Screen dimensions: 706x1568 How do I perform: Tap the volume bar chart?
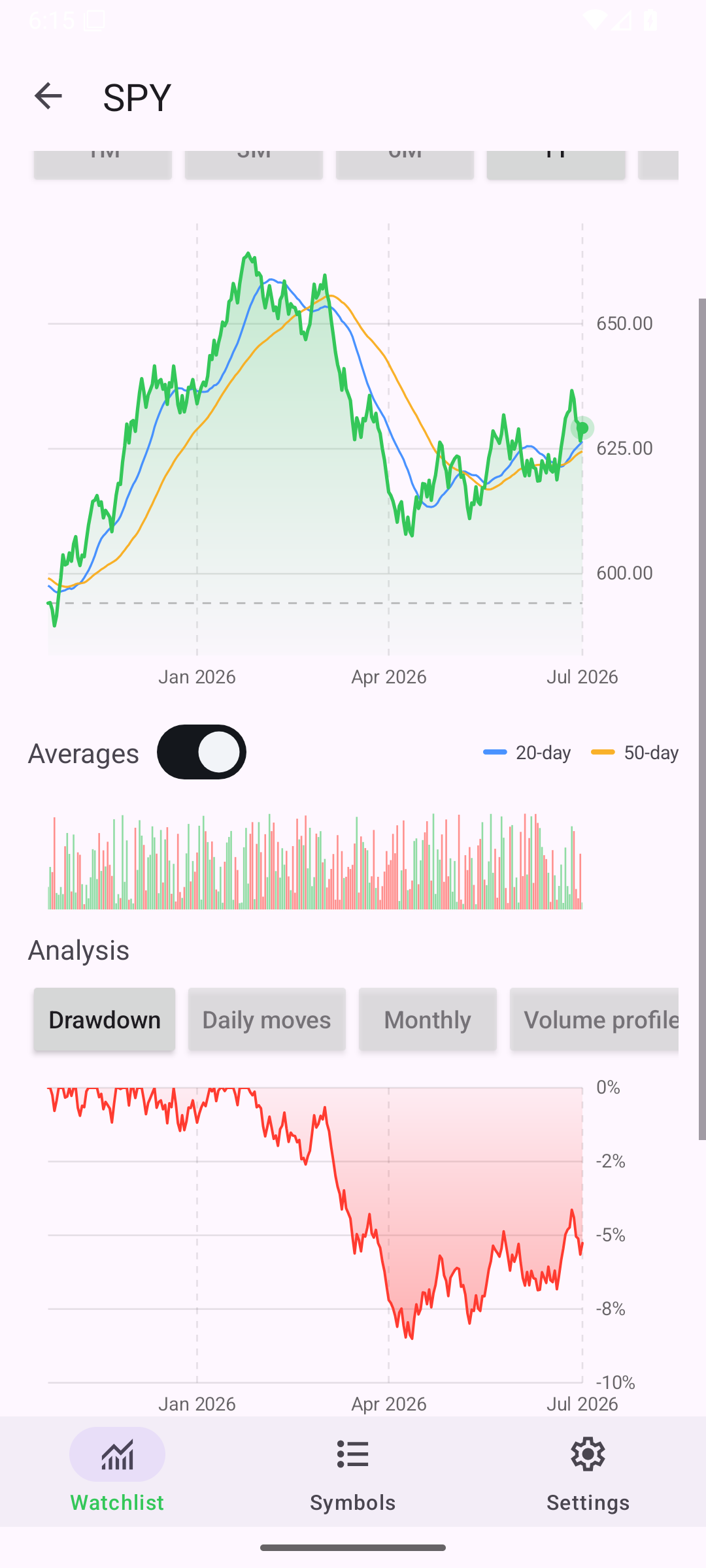[x=315, y=861]
